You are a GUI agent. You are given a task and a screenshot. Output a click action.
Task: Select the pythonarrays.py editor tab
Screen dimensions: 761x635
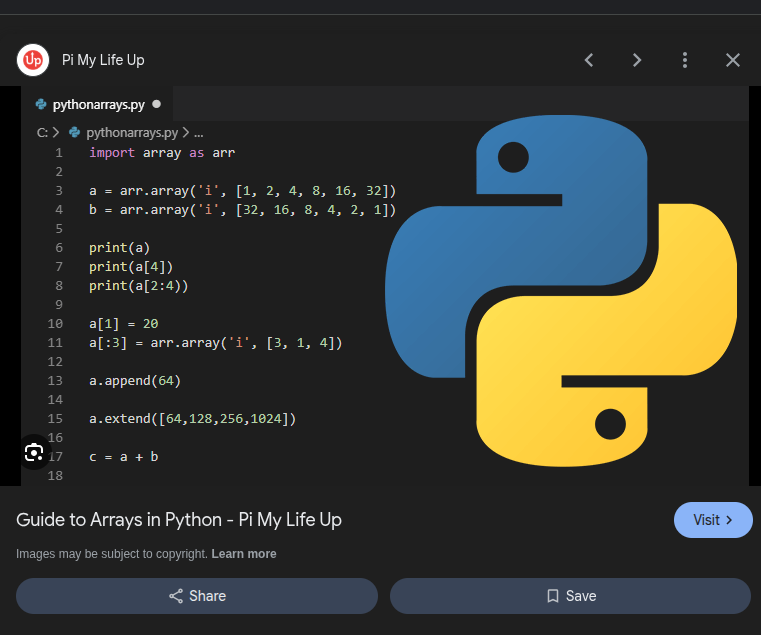click(x=98, y=104)
